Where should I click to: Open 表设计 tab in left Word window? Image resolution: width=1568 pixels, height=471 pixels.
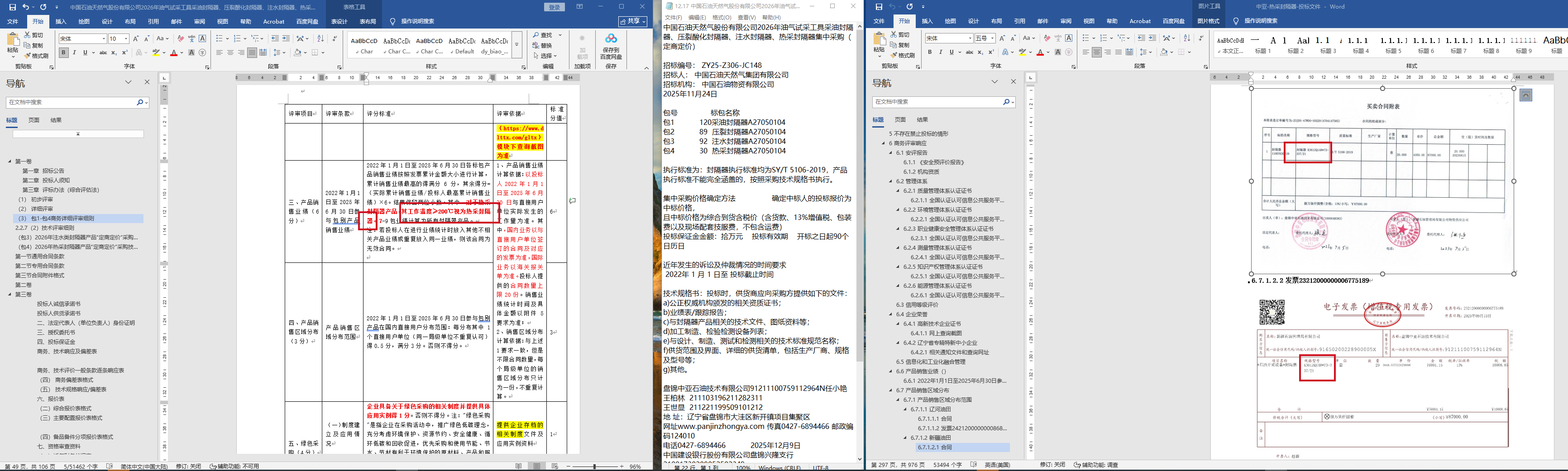coord(339,21)
